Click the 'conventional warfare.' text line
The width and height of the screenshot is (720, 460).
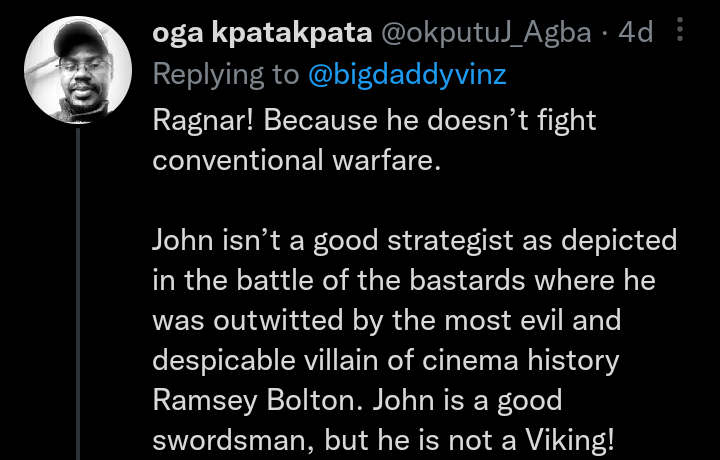click(296, 161)
